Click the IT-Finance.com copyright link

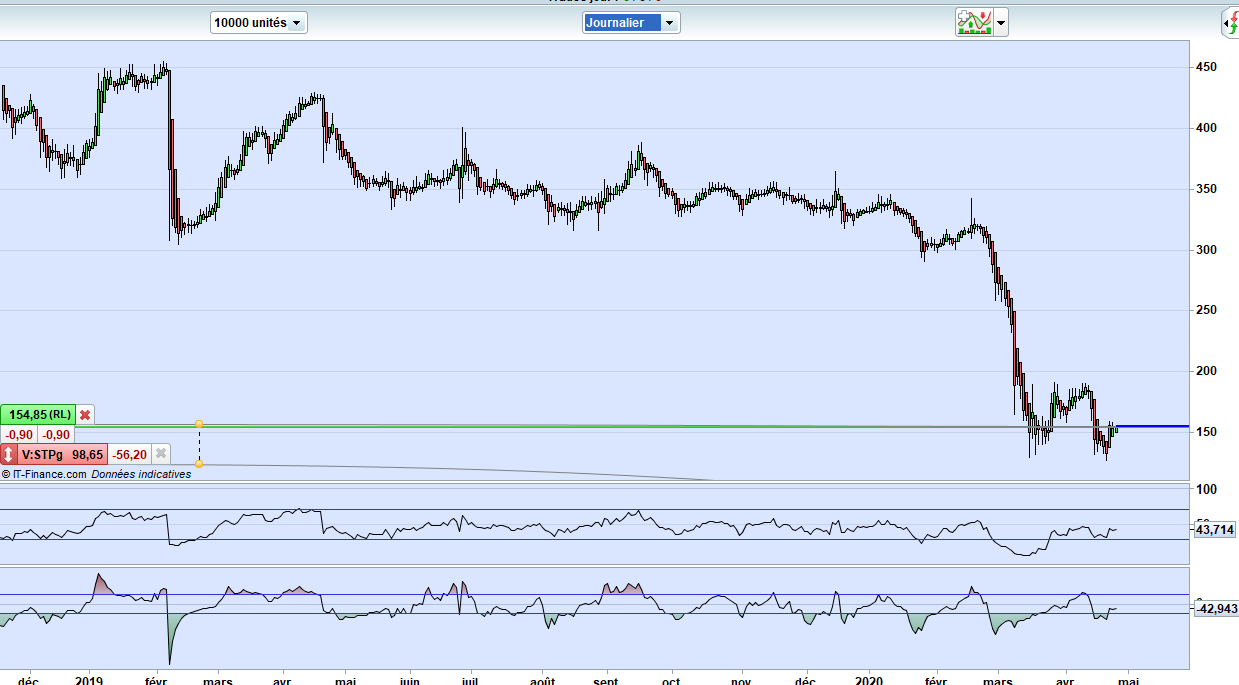click(44, 474)
